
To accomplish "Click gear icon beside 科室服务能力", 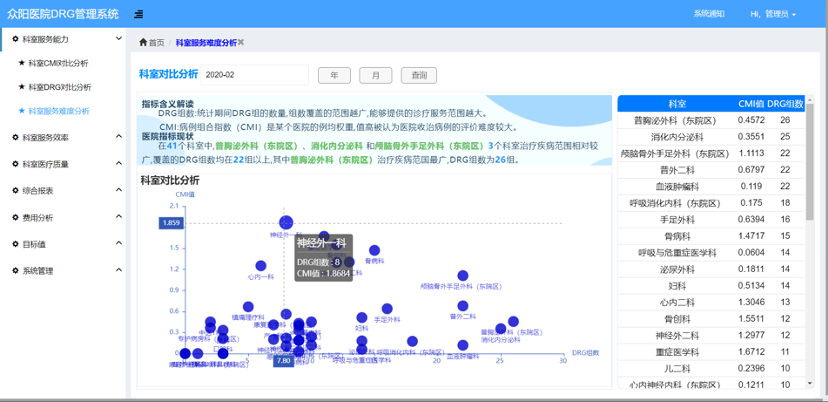I will [x=15, y=39].
